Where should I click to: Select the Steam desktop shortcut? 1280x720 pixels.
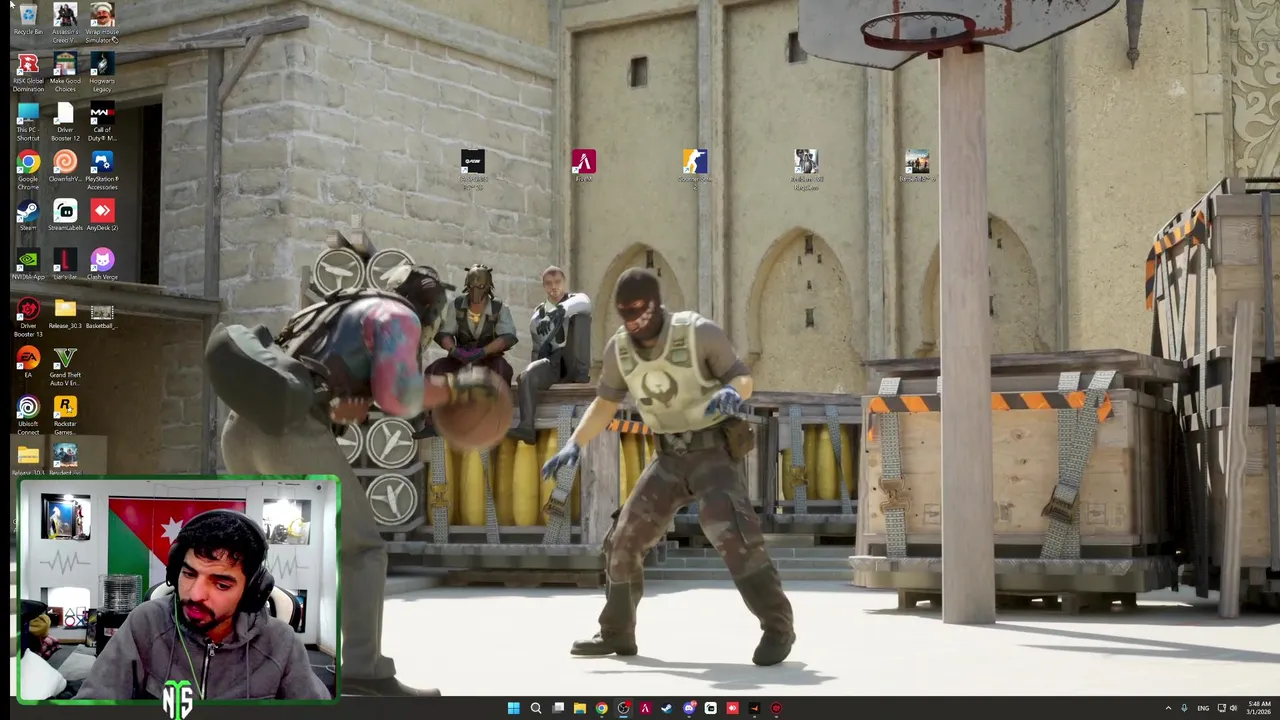click(x=28, y=216)
